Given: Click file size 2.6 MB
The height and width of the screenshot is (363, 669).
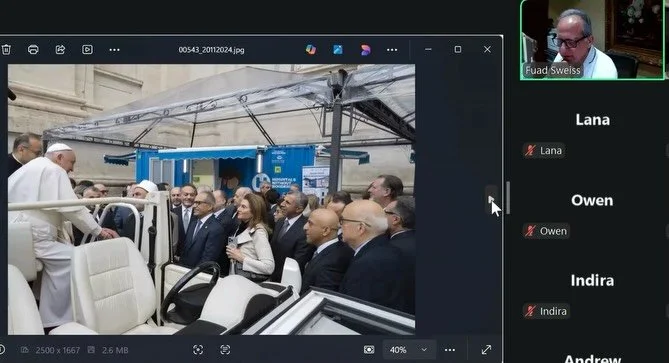Looking at the screenshot, I should pyautogui.click(x=115, y=350).
